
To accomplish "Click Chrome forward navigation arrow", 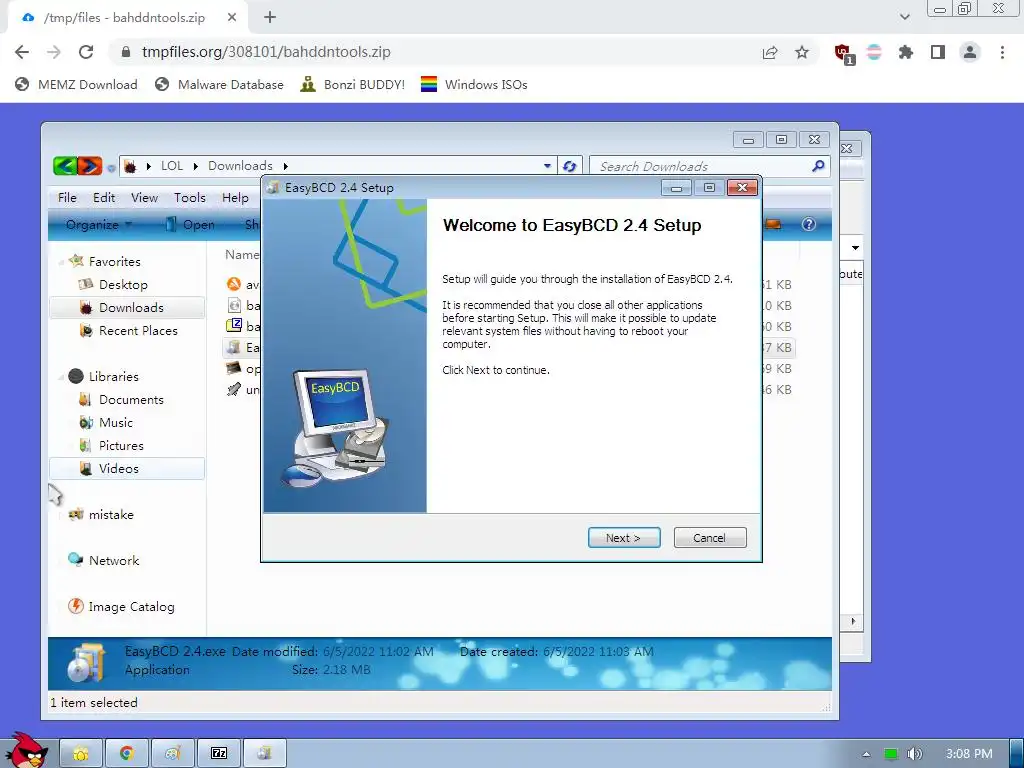I will pyautogui.click(x=54, y=52).
